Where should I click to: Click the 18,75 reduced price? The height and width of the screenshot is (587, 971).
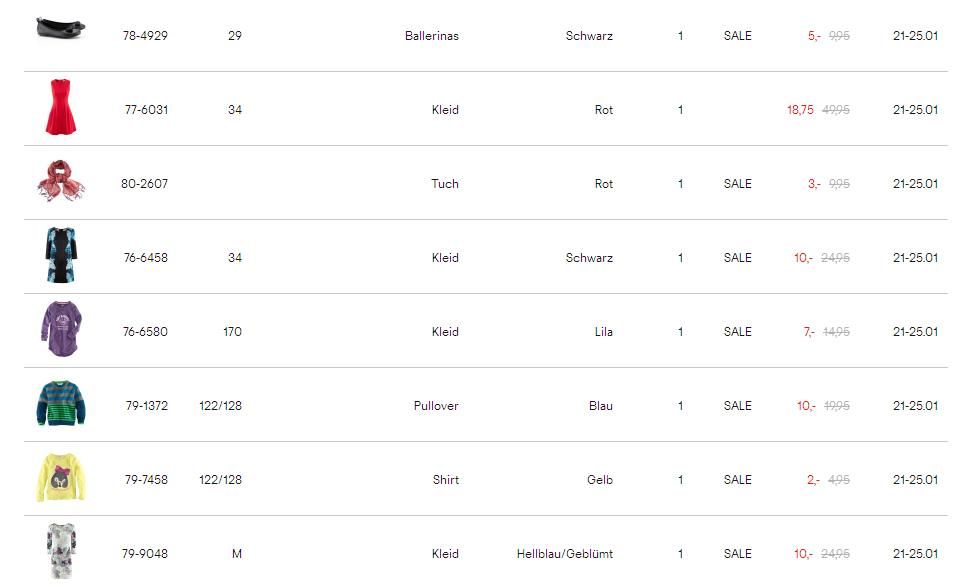[x=800, y=110]
